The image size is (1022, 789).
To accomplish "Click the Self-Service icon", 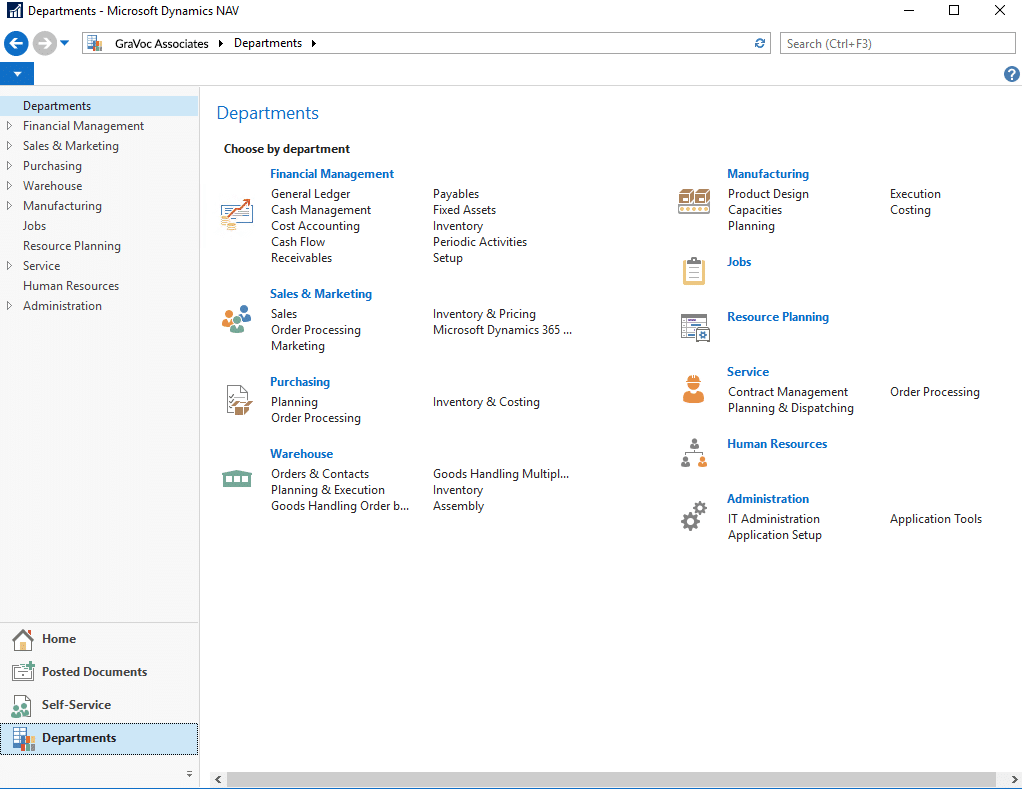I will tap(22, 706).
